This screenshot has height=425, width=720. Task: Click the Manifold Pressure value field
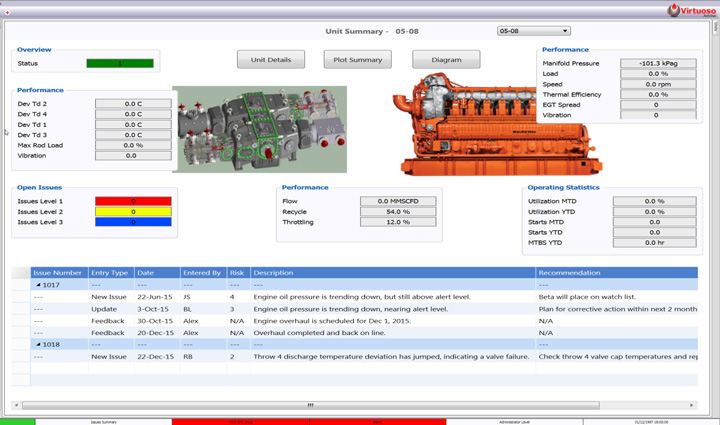(x=656, y=63)
